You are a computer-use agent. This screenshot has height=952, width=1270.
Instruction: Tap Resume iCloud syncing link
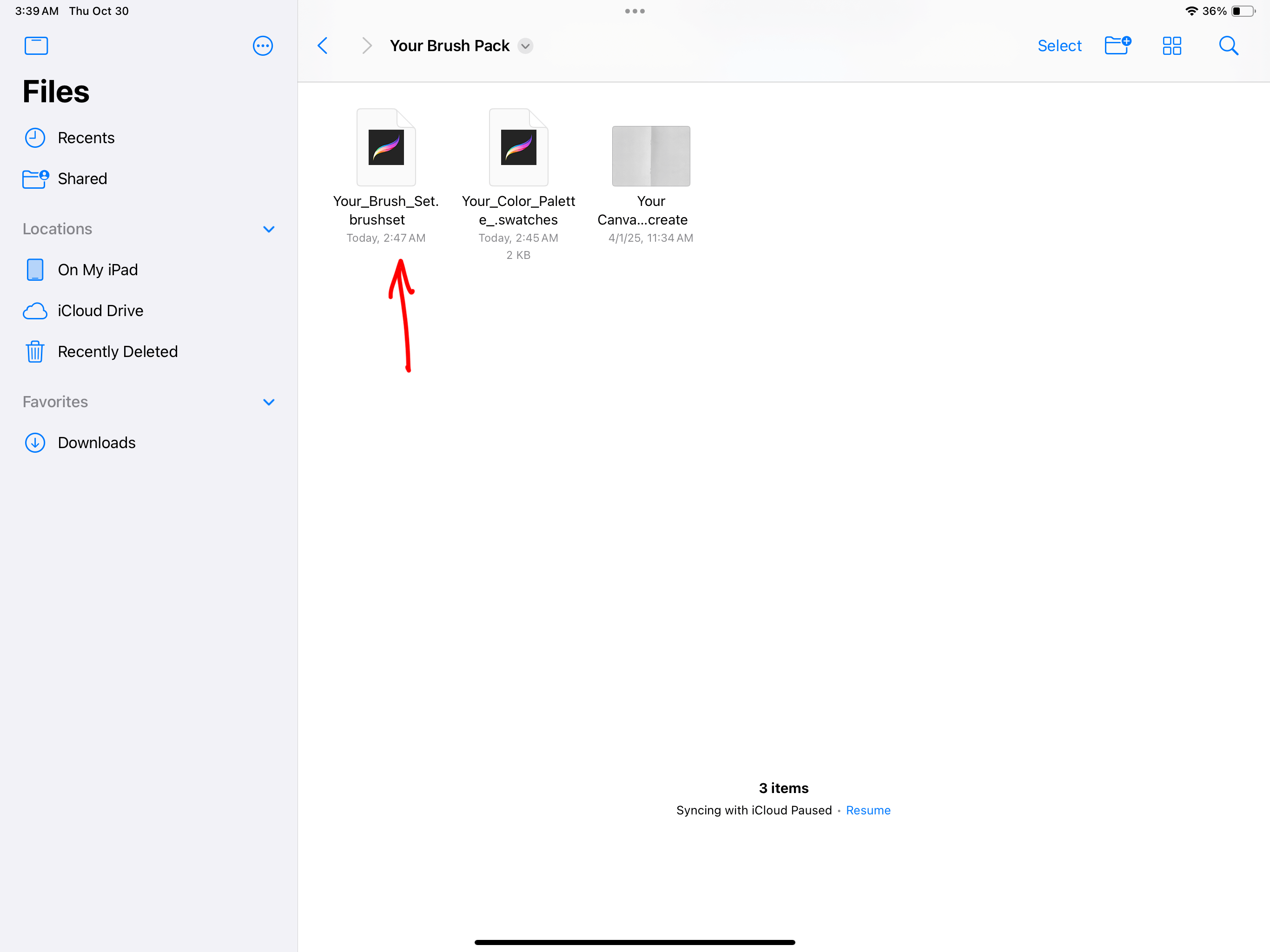pyautogui.click(x=867, y=810)
